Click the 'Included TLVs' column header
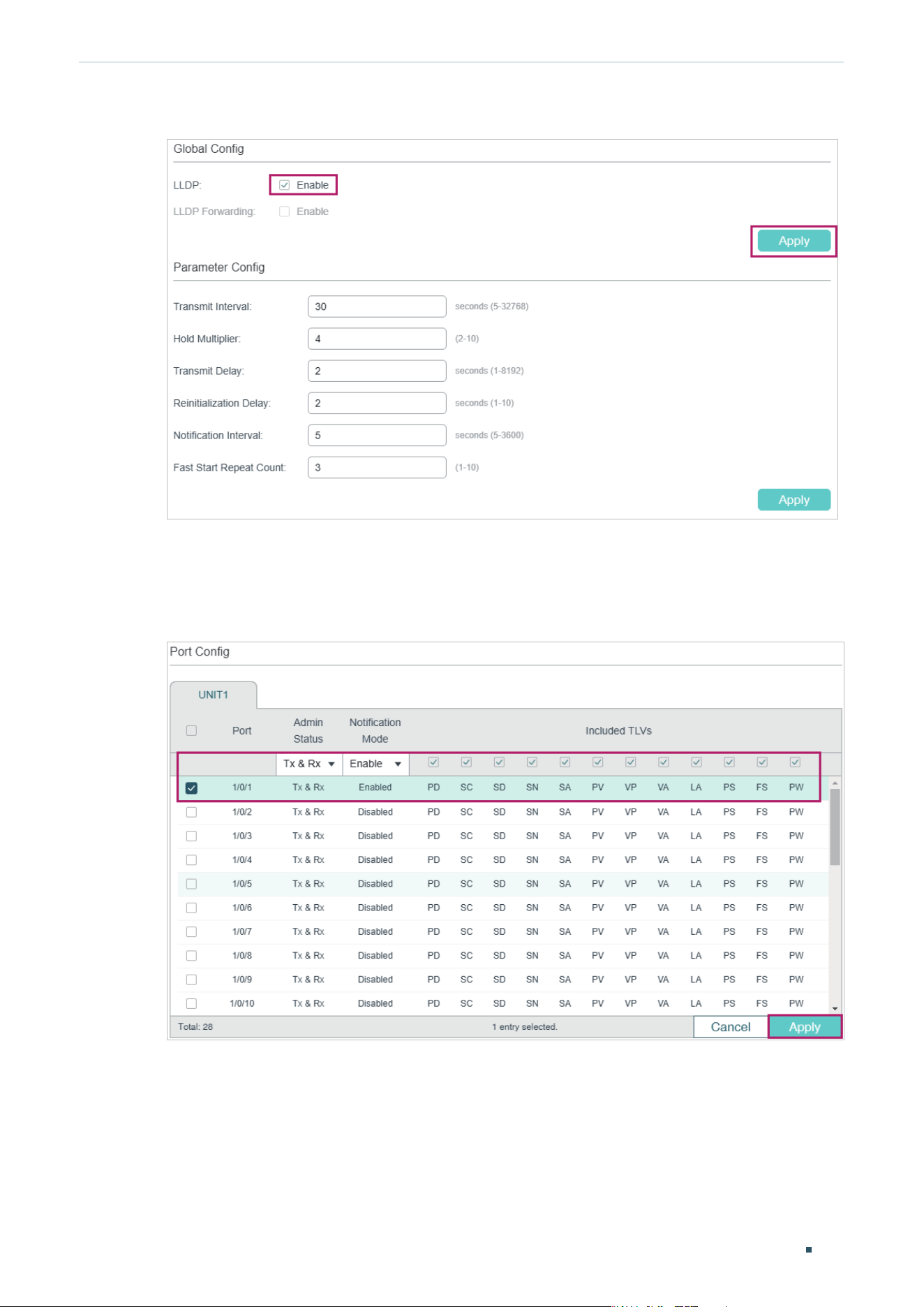924x1307 pixels. (618, 731)
